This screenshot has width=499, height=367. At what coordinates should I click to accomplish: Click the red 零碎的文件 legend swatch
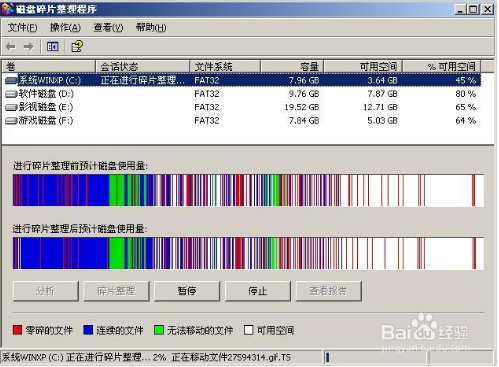(x=17, y=330)
